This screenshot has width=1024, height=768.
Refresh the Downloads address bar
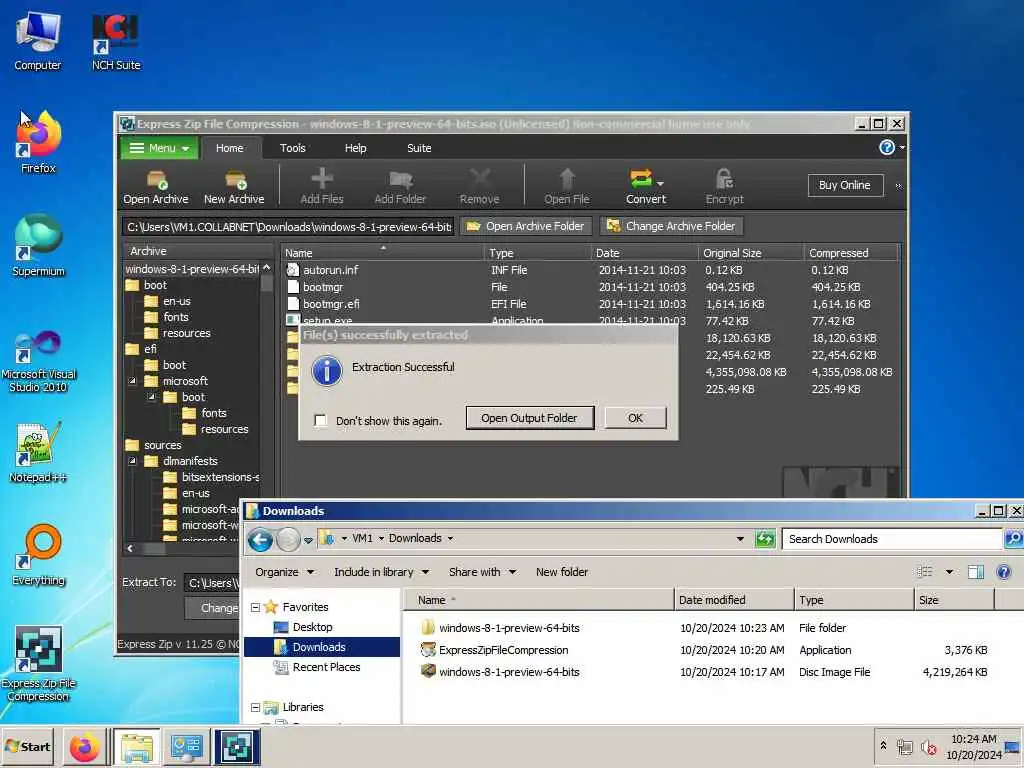764,539
